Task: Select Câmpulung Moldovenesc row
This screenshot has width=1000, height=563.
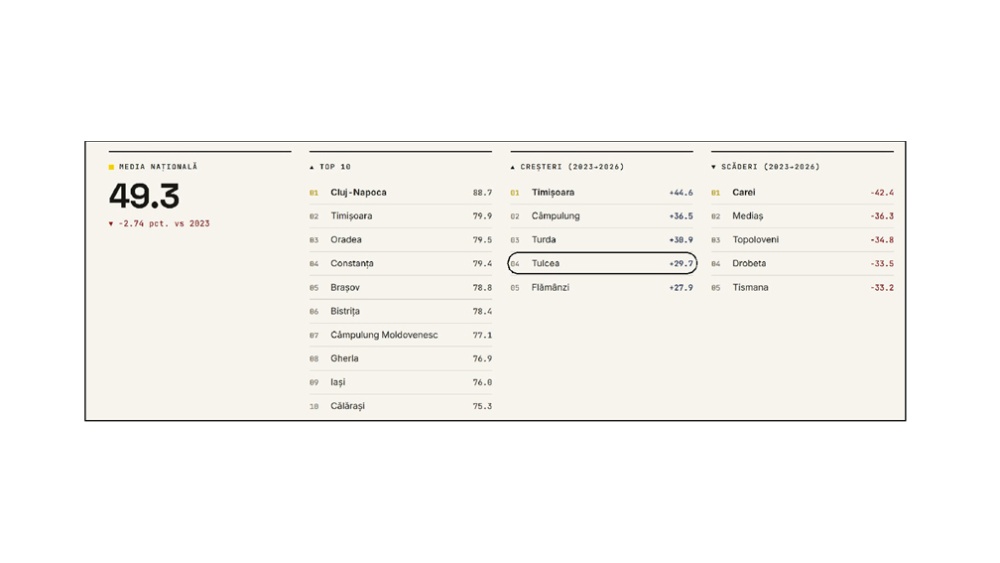Action: (401, 335)
